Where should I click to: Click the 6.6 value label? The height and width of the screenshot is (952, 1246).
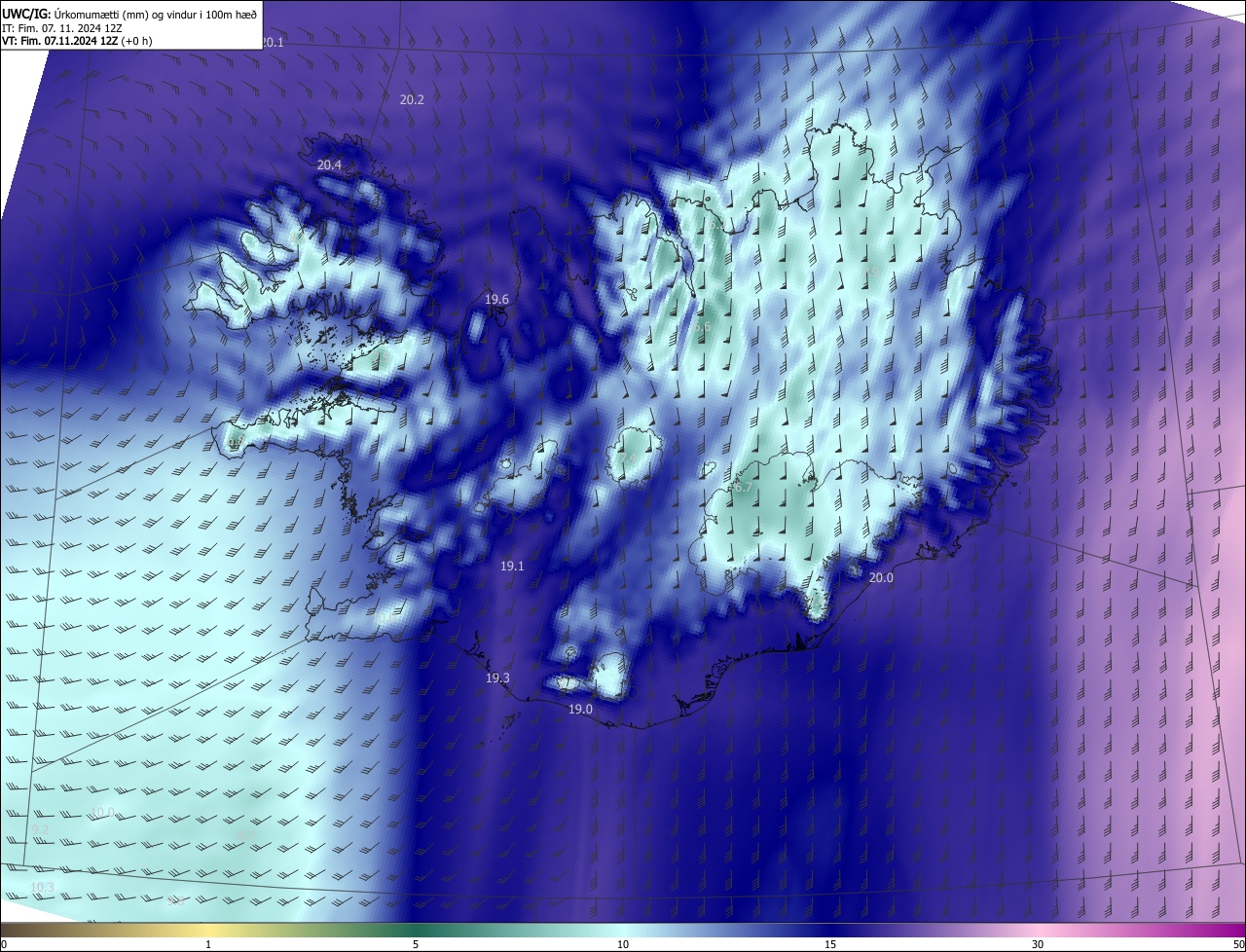click(x=703, y=327)
